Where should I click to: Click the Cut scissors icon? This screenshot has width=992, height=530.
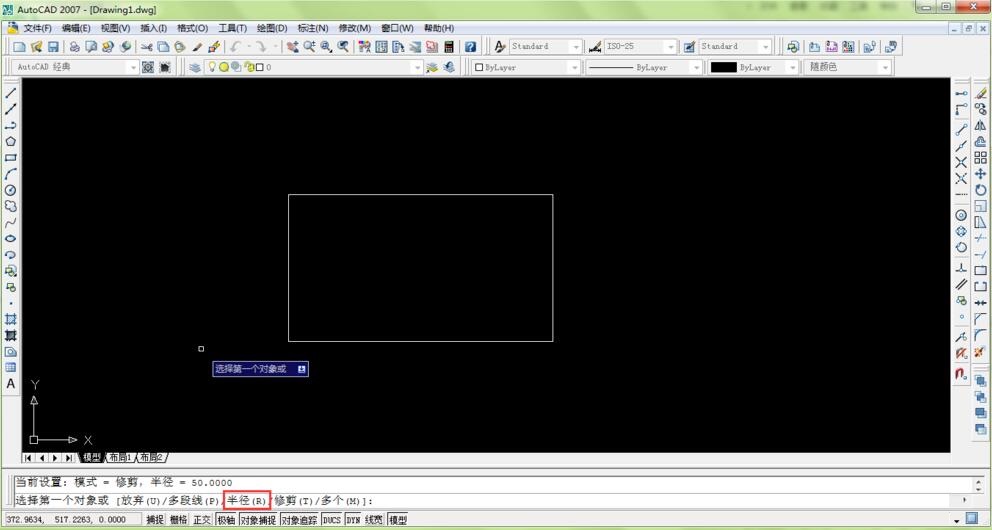coord(147,46)
